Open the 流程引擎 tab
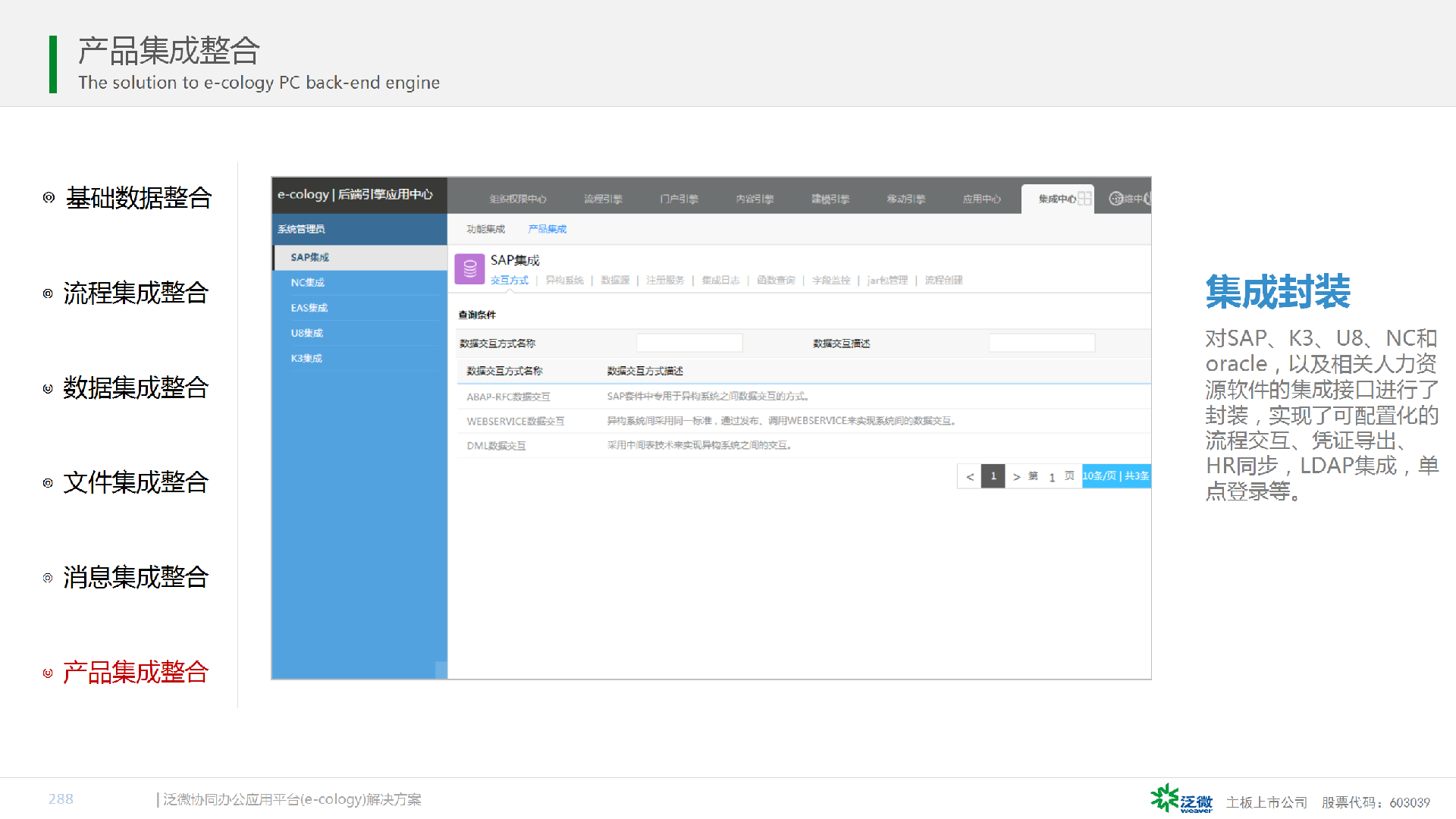 (603, 199)
